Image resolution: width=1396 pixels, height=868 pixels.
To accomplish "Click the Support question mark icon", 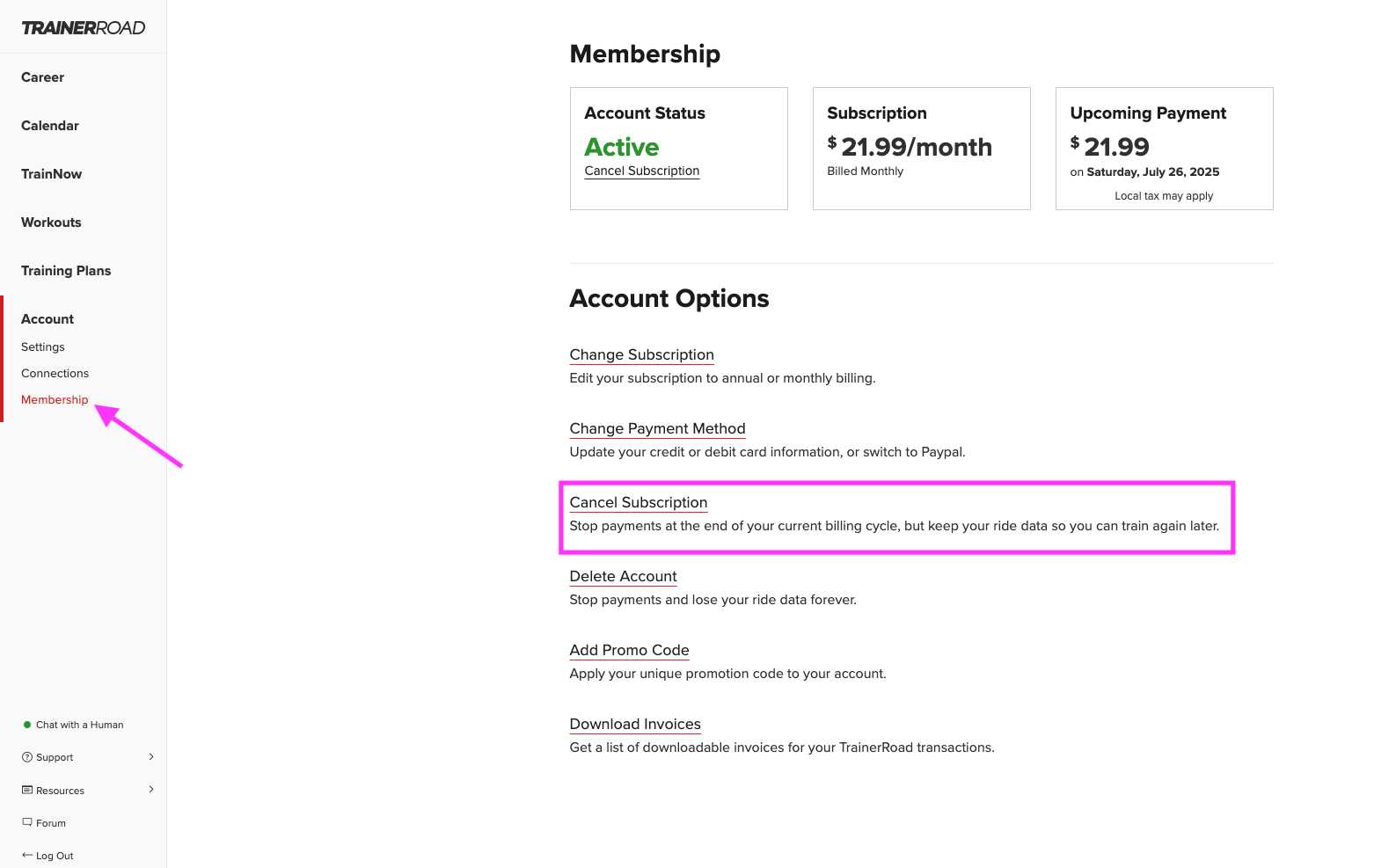I will pos(27,757).
